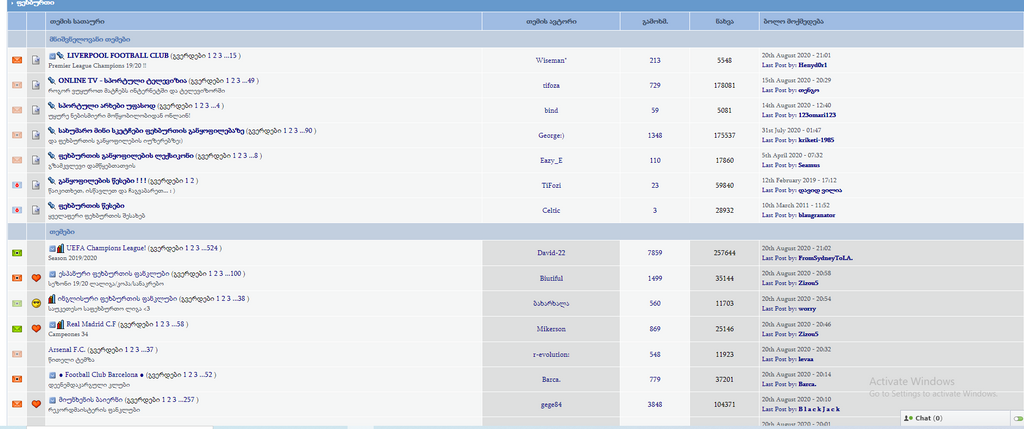
Task: Click the status icon left of the ONLINE TV row
Action: (x=17, y=85)
